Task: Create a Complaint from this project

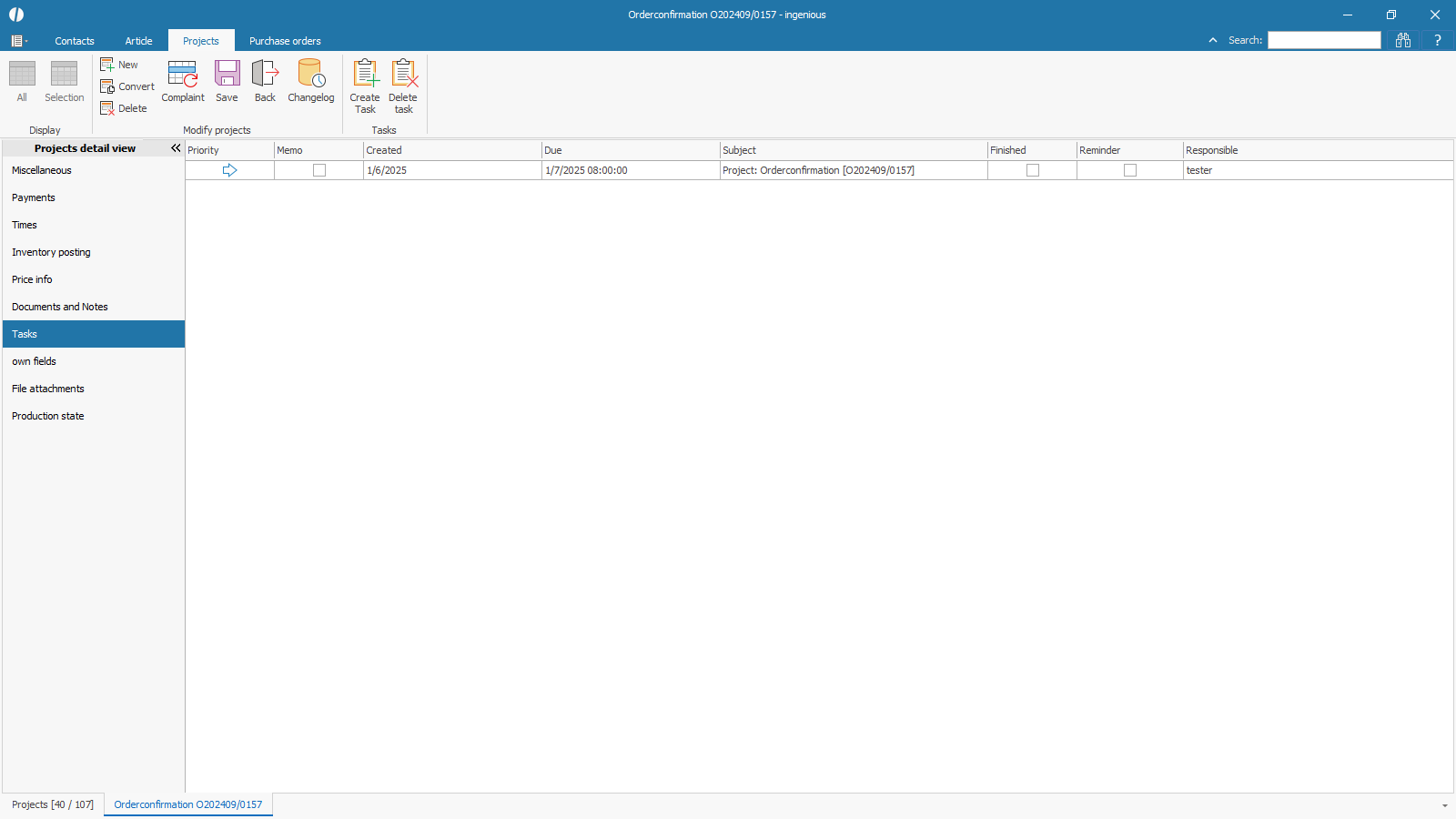Action: (183, 75)
